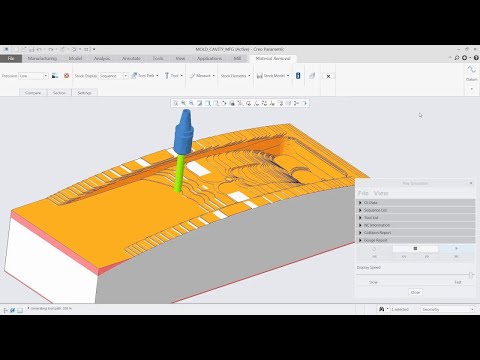This screenshot has width=480, height=360.
Task: Open the File menu in Play Simulation panel
Action: coord(363,193)
